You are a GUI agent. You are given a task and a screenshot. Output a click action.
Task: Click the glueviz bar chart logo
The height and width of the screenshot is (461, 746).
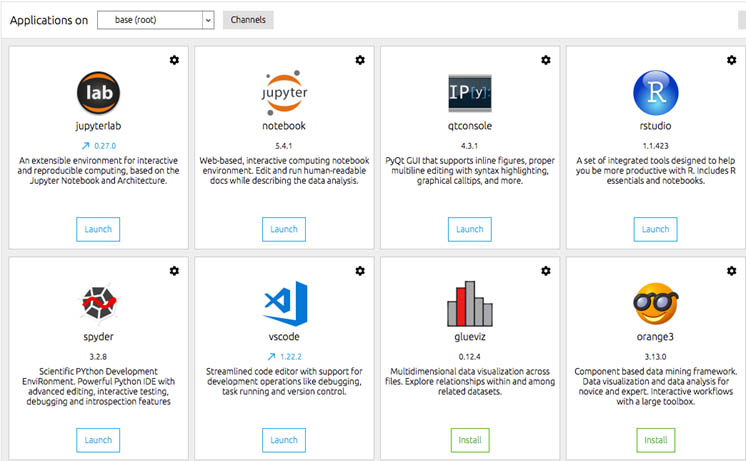470,304
